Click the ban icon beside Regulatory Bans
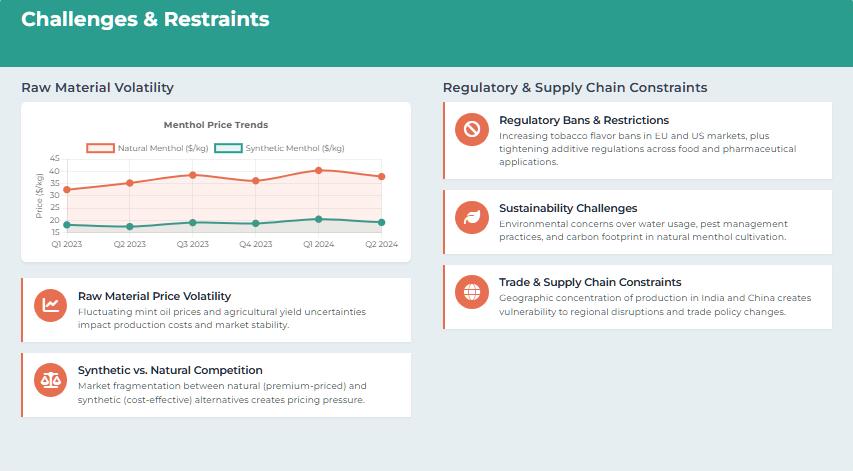 470,130
